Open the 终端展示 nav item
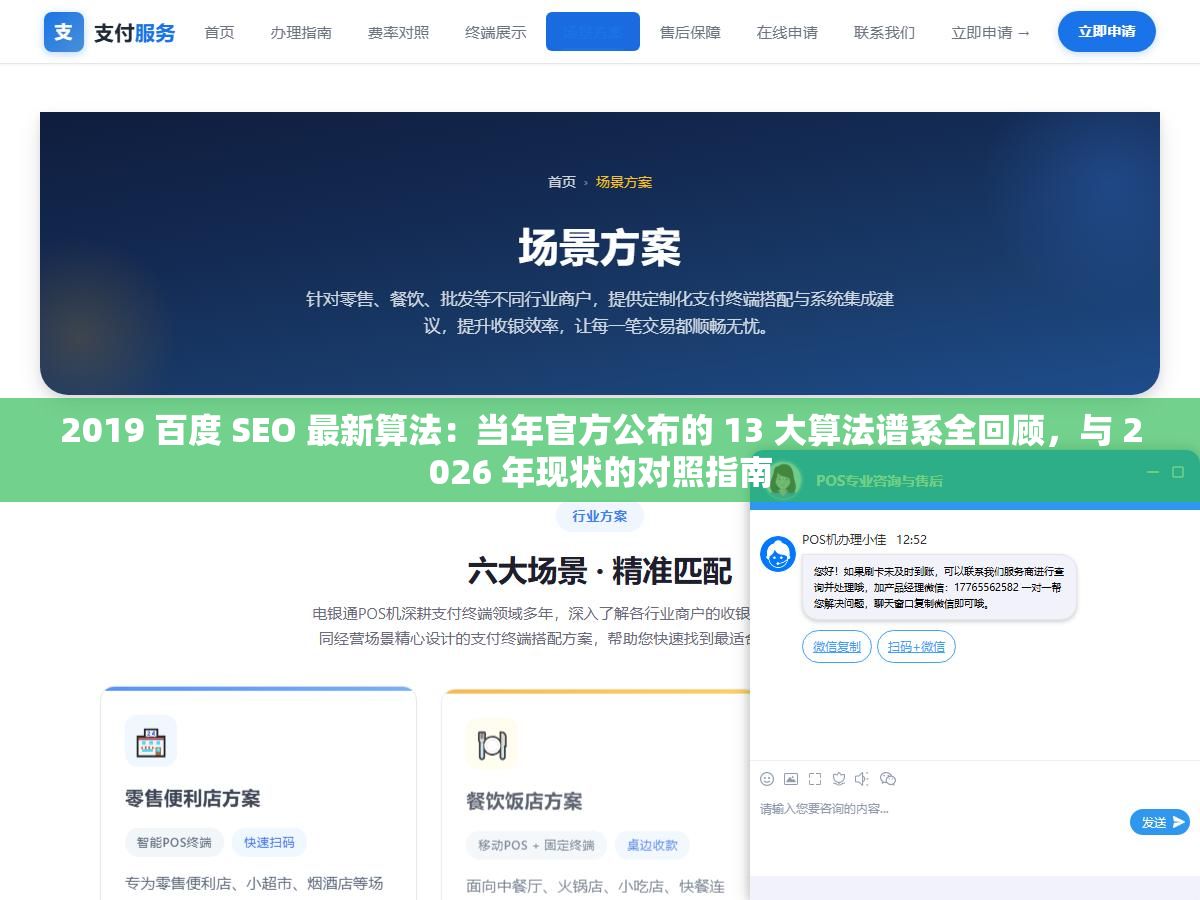 495,32
